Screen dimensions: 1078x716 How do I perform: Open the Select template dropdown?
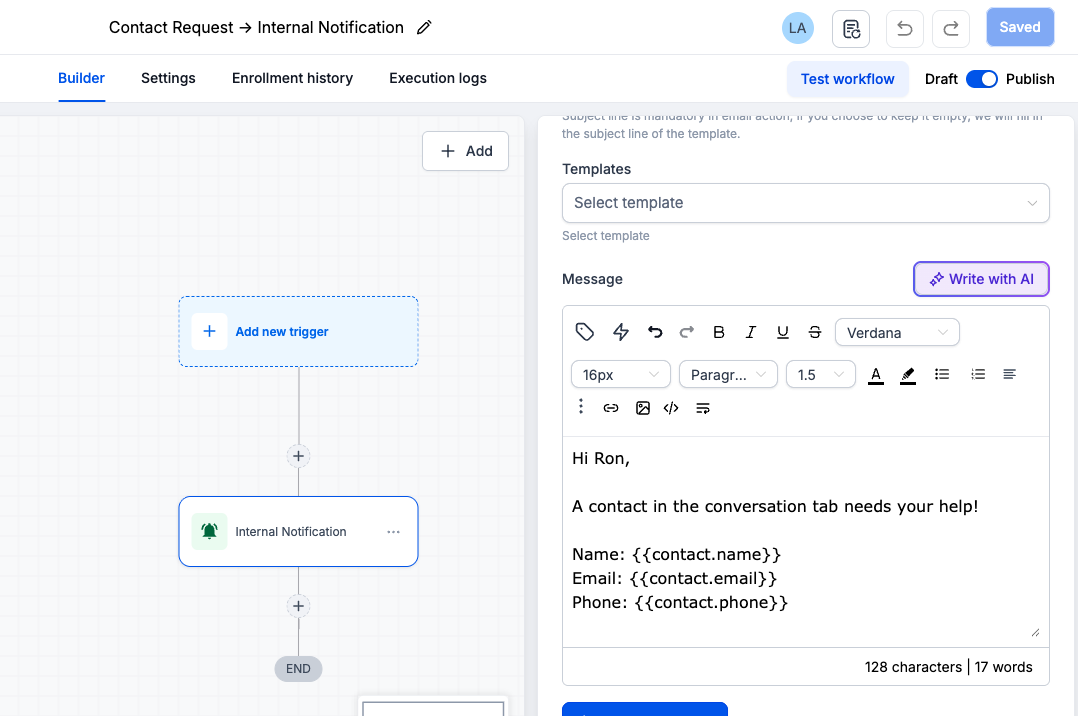[806, 203]
